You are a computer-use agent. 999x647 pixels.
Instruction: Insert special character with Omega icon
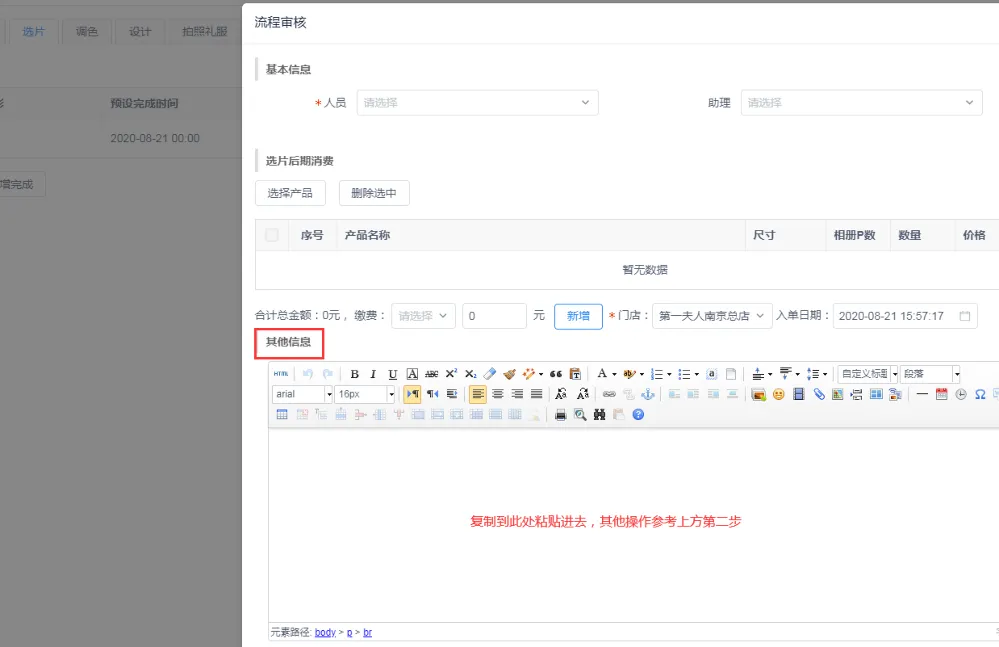click(980, 394)
